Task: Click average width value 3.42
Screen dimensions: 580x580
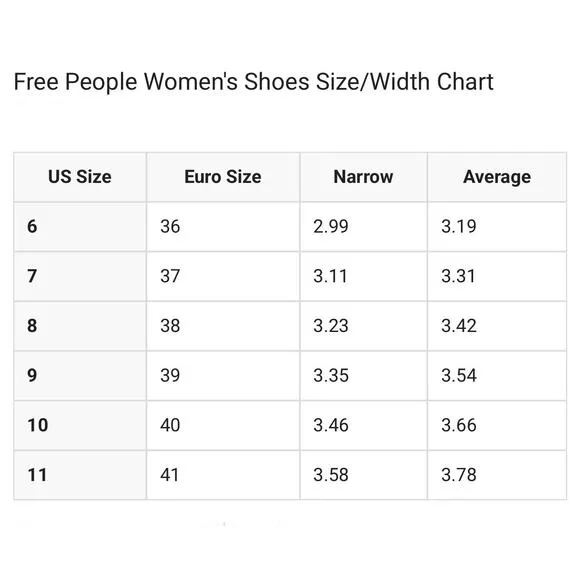Action: (x=497, y=326)
